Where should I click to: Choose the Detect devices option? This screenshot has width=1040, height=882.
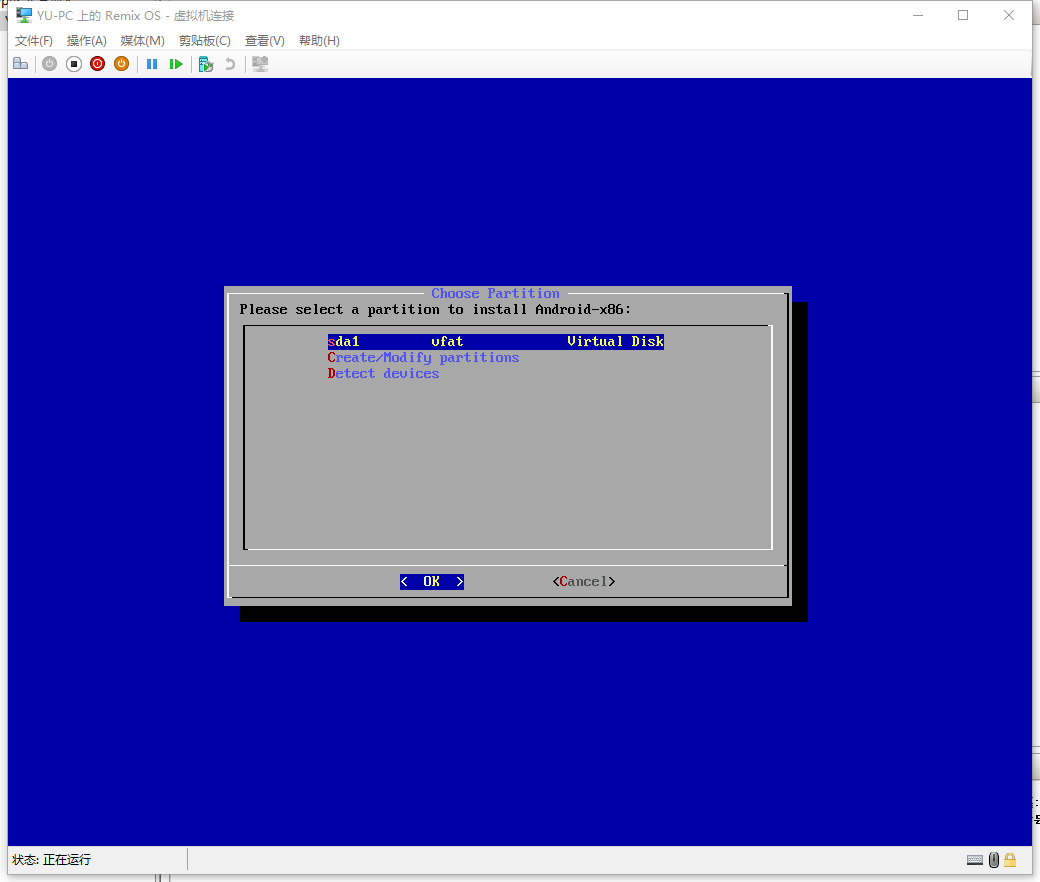383,374
